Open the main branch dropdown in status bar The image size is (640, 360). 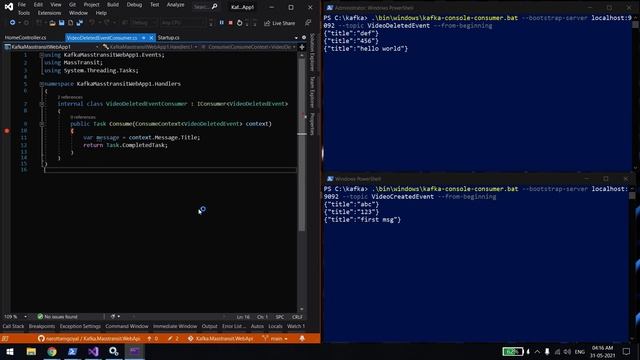[x=276, y=338]
